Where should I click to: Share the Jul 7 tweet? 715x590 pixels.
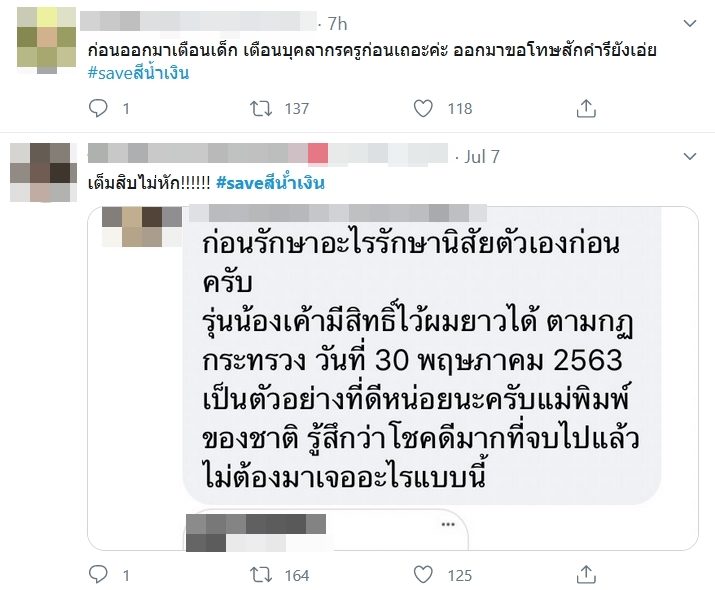586,574
